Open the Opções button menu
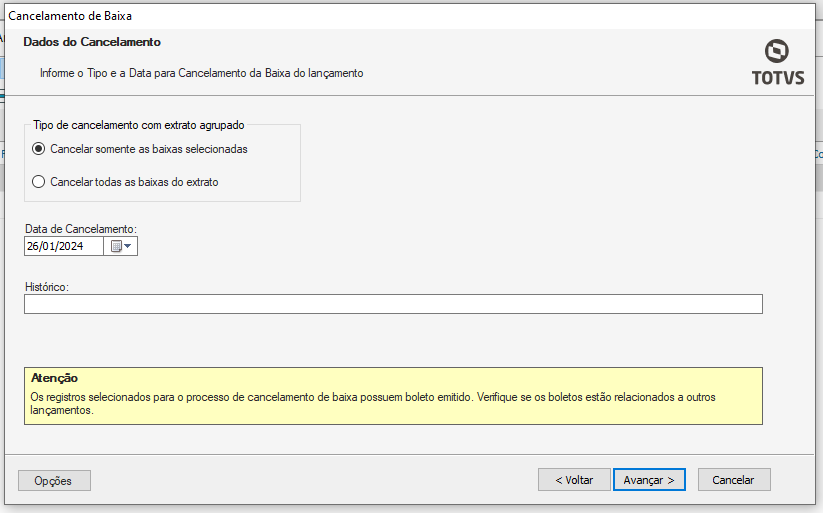This screenshot has width=823, height=513. click(x=54, y=480)
